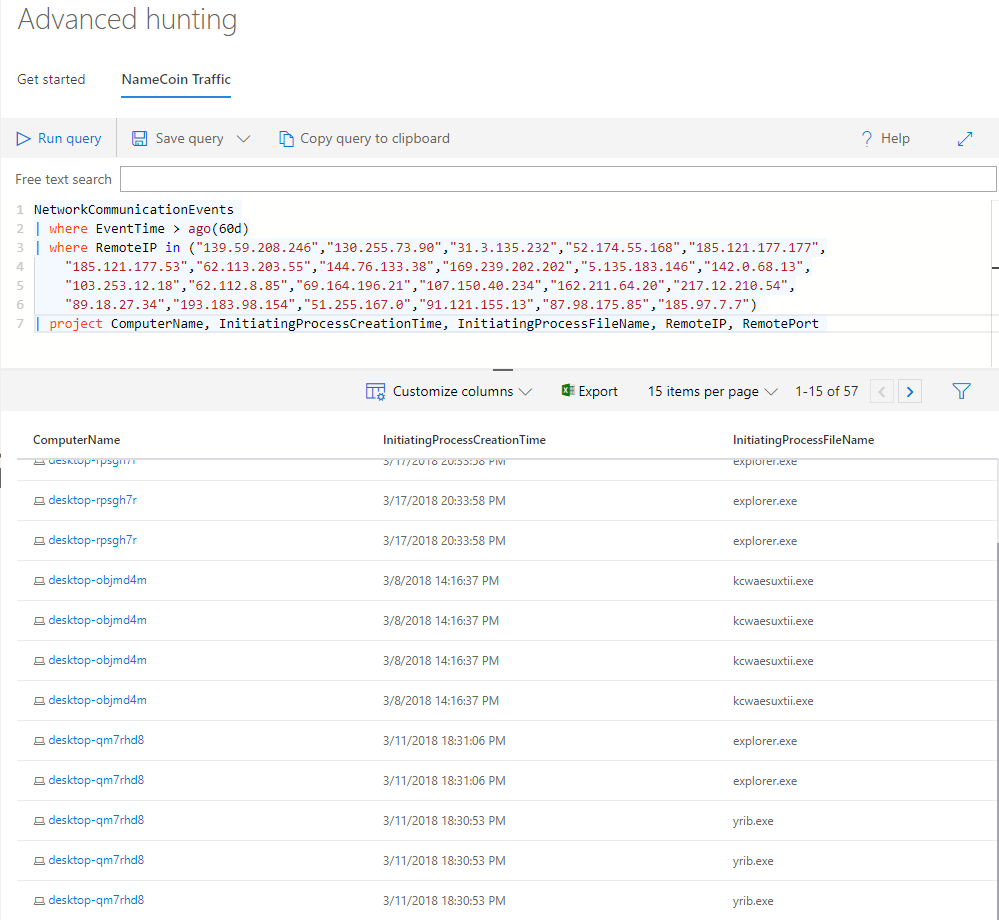Click the first 3/11/2018 18:31:06 PM cell
The image size is (999, 920).
point(444,741)
